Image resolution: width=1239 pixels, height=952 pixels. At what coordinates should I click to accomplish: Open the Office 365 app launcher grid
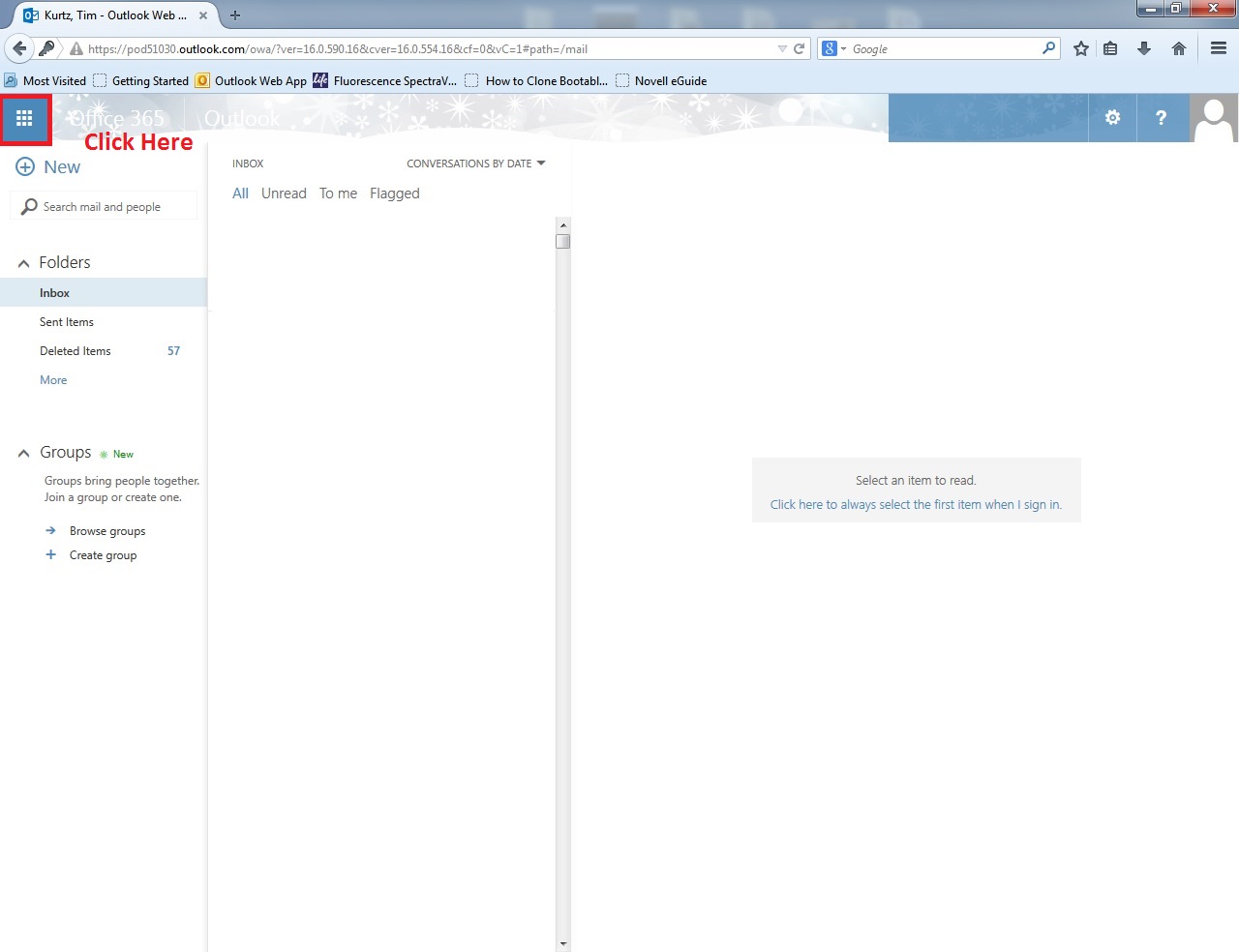pos(24,118)
